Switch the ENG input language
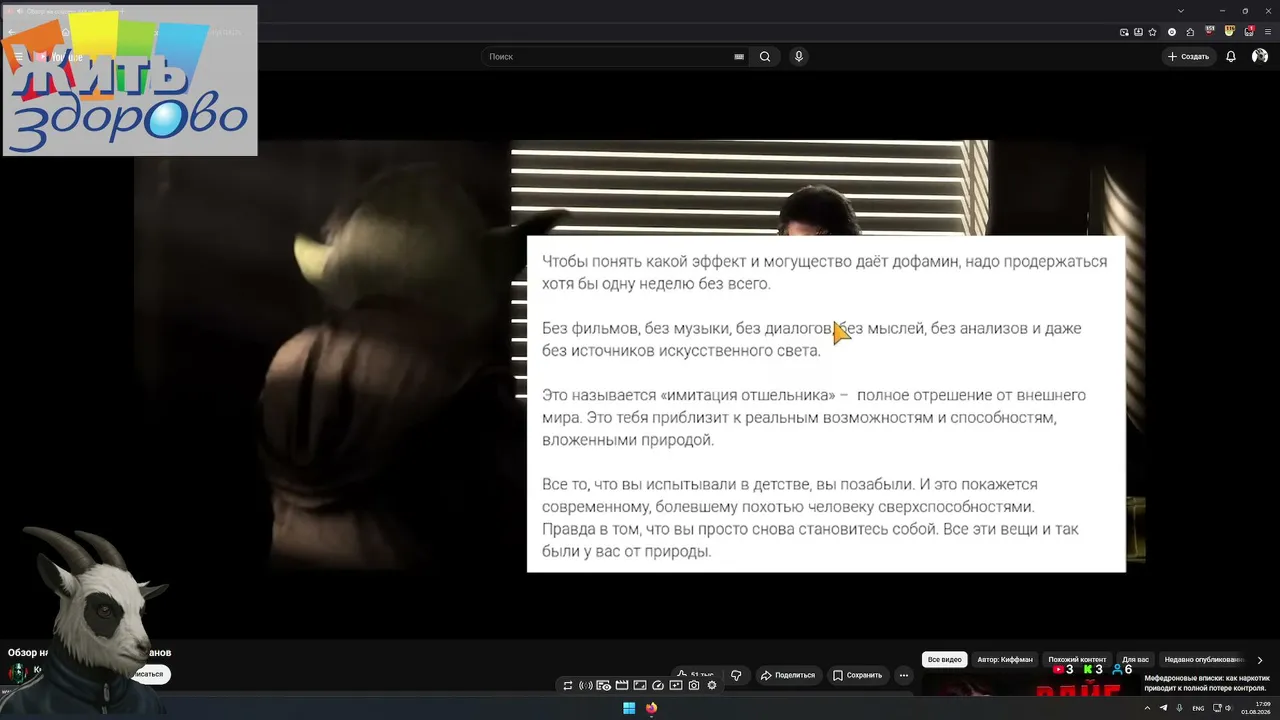Image resolution: width=1280 pixels, height=720 pixels. pos(1198,708)
